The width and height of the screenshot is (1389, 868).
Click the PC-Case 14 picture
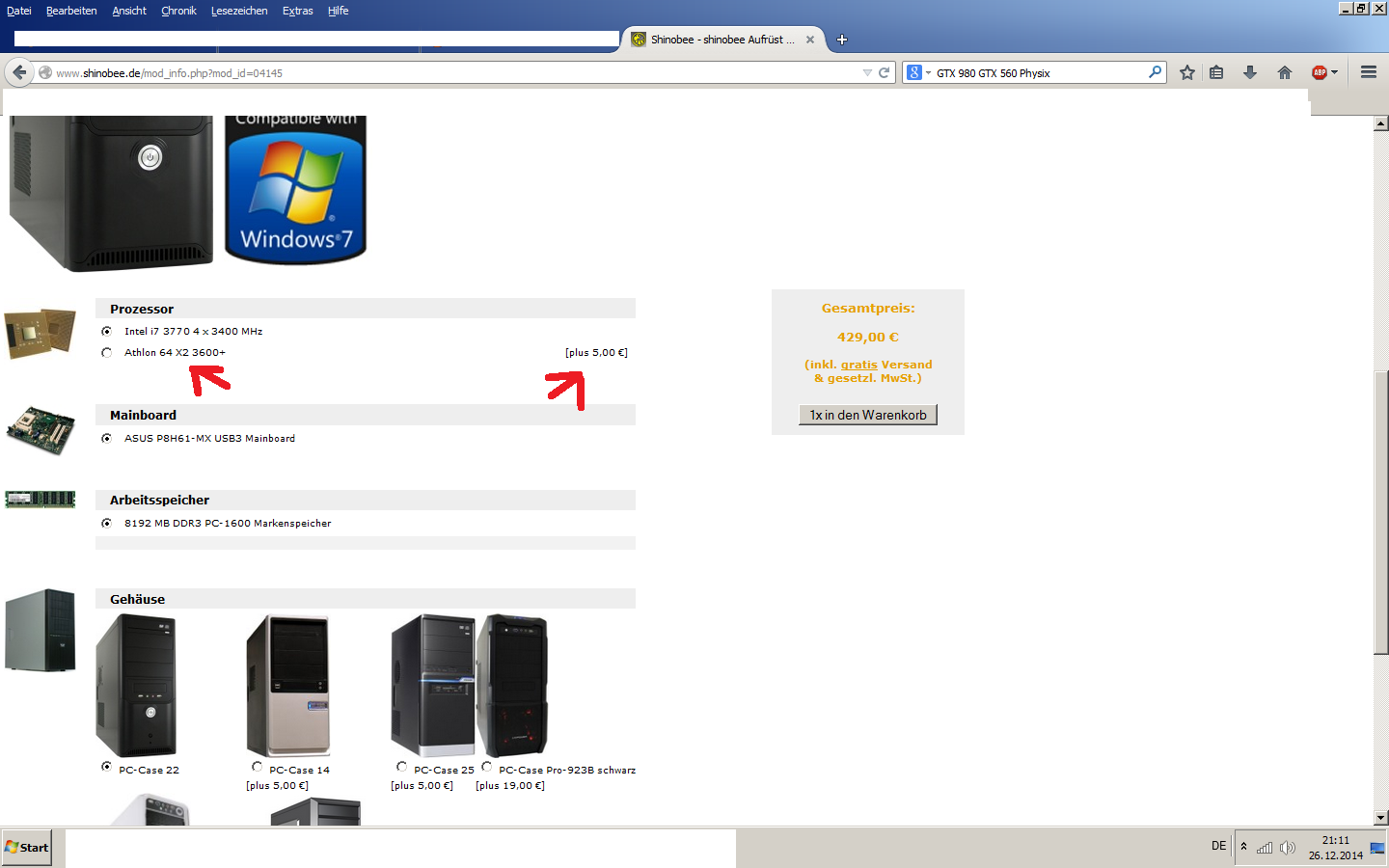pos(287,686)
